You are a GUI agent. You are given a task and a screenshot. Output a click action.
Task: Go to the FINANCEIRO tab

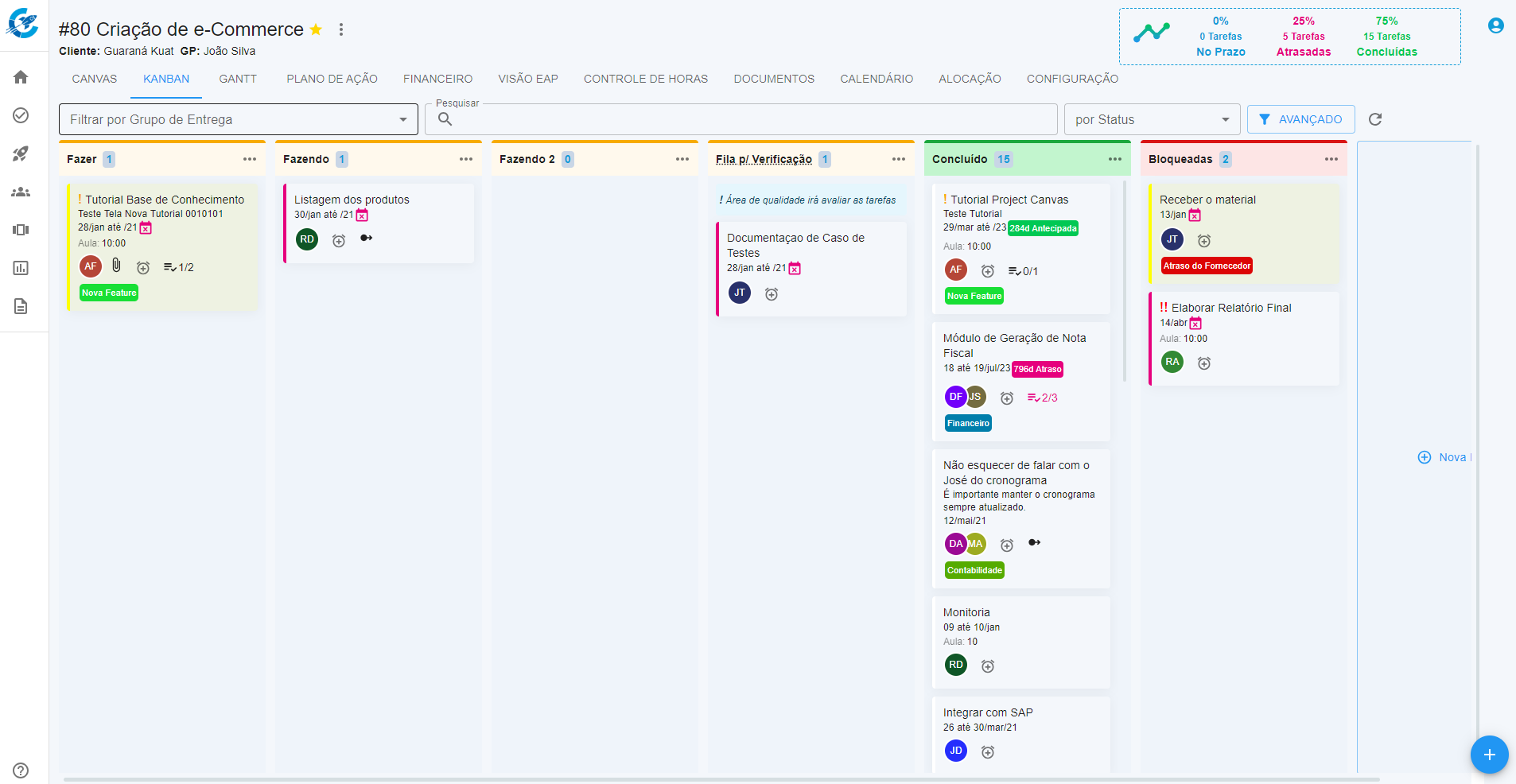tap(437, 79)
